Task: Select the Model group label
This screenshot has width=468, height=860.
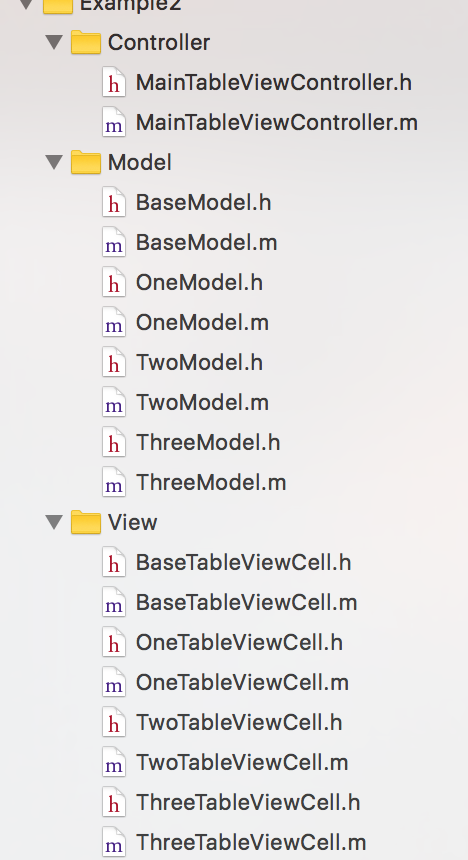Action: (x=140, y=162)
